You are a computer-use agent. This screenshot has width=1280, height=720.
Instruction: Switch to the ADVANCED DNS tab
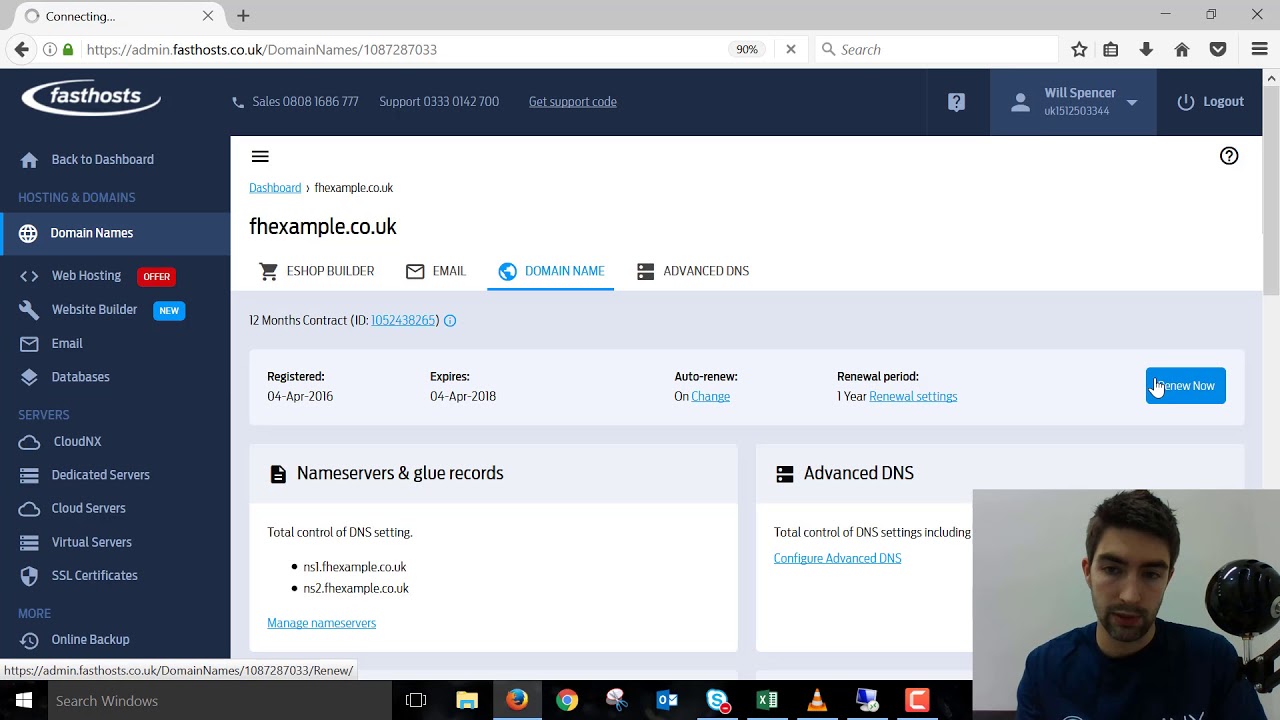point(693,271)
